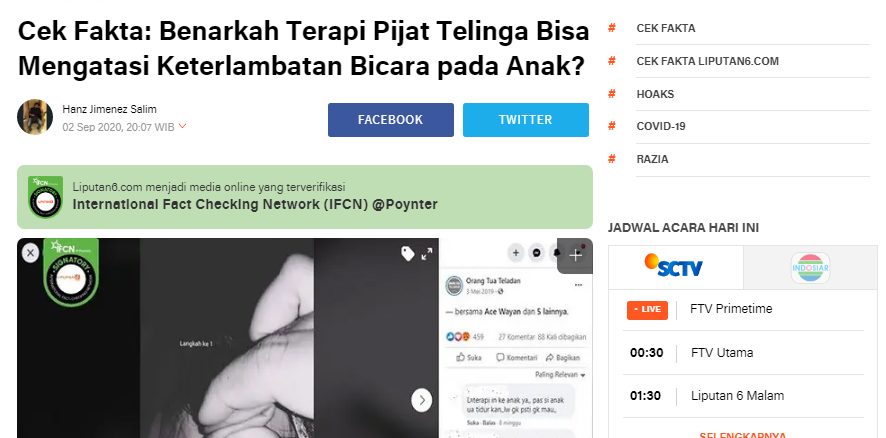Click the IFCN signatory badge in the green banner
Image resolution: width=886 pixels, height=438 pixels.
coord(45,197)
